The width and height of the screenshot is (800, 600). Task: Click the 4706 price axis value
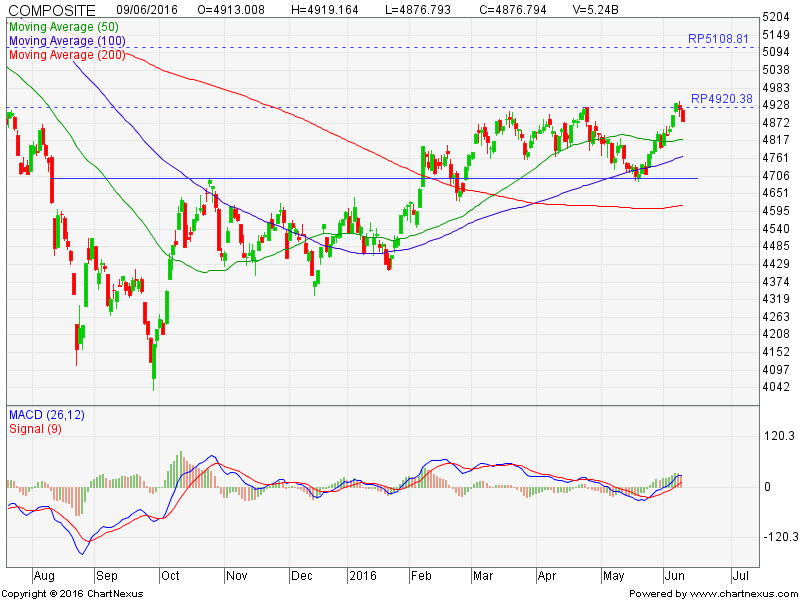(x=776, y=176)
